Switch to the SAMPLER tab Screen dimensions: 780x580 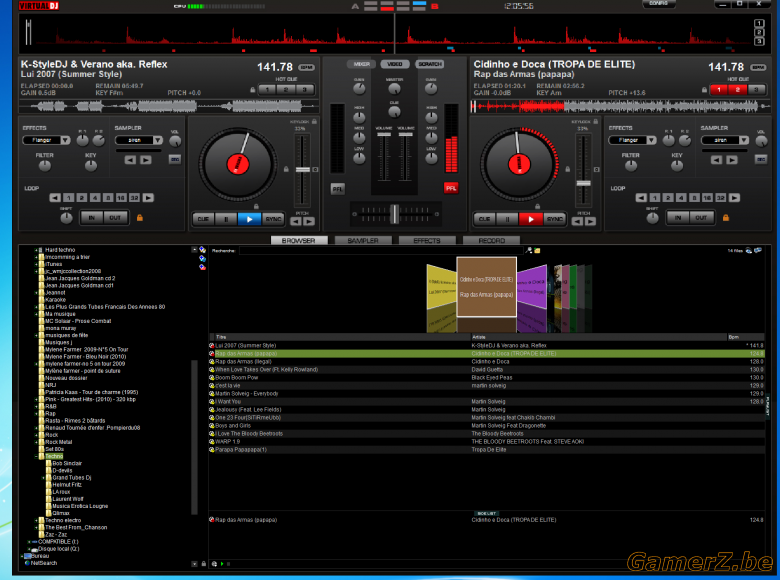(x=363, y=240)
